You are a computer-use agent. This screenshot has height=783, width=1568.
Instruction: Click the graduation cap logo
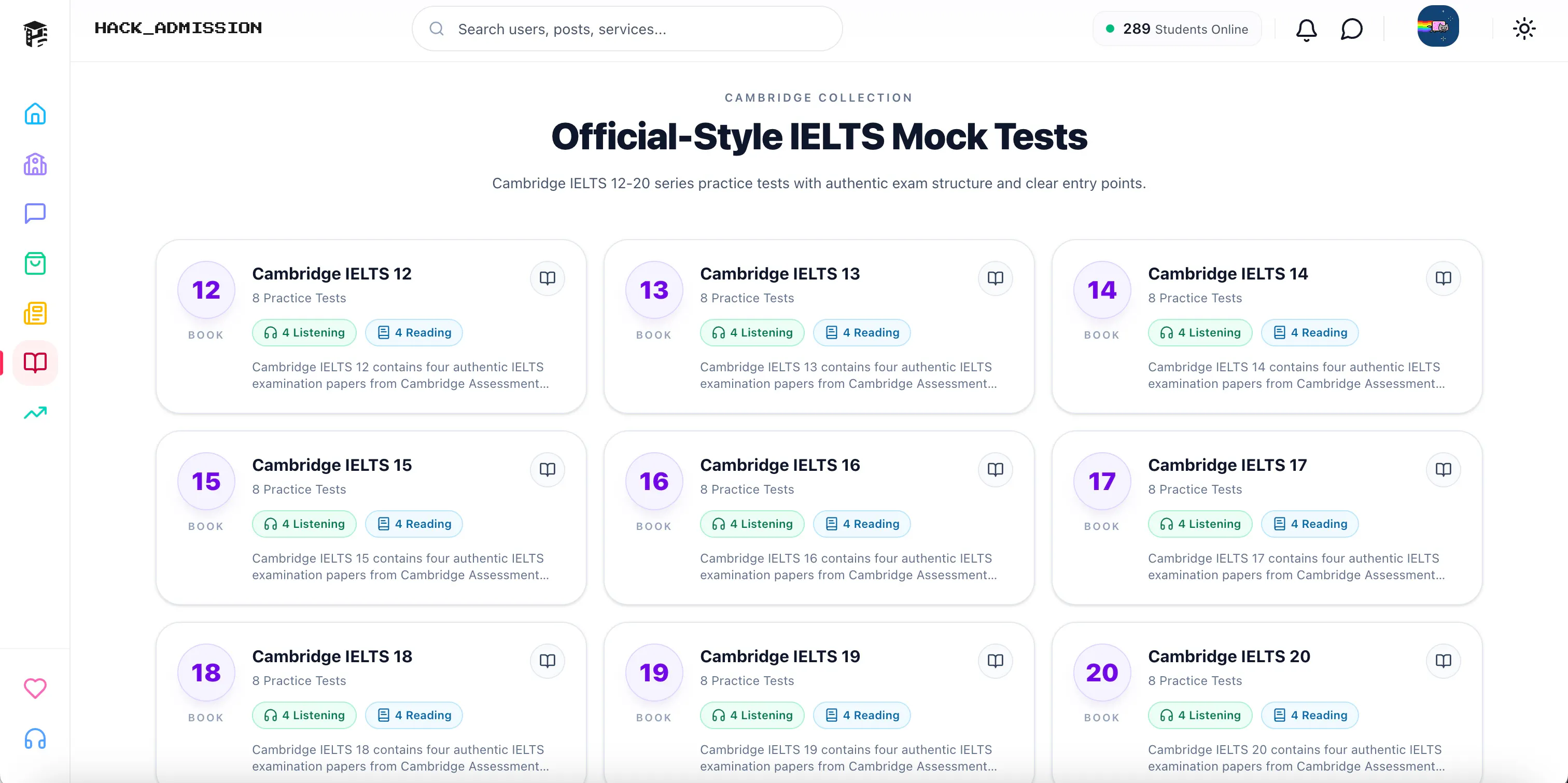click(x=35, y=34)
